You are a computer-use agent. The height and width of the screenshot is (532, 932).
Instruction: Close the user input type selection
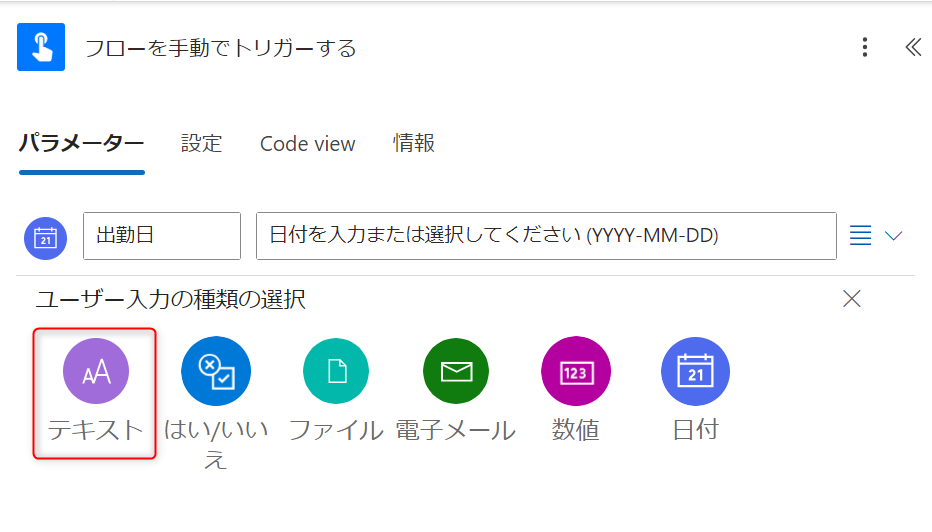coord(852,298)
